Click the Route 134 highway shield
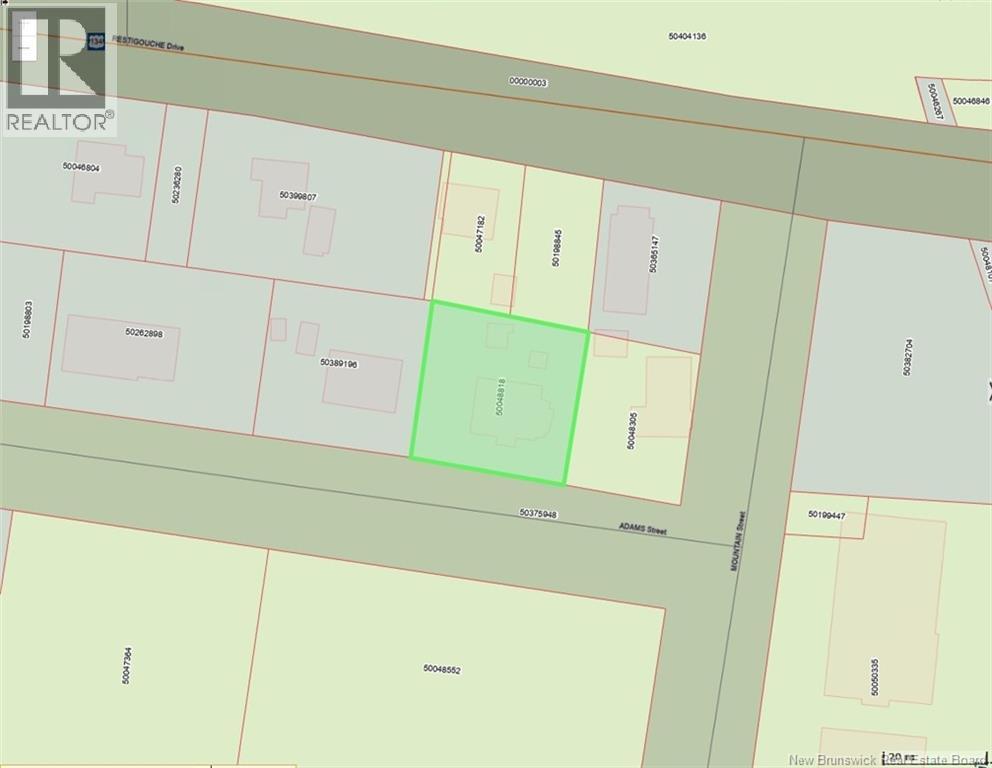The width and height of the screenshot is (992, 768). coord(96,41)
